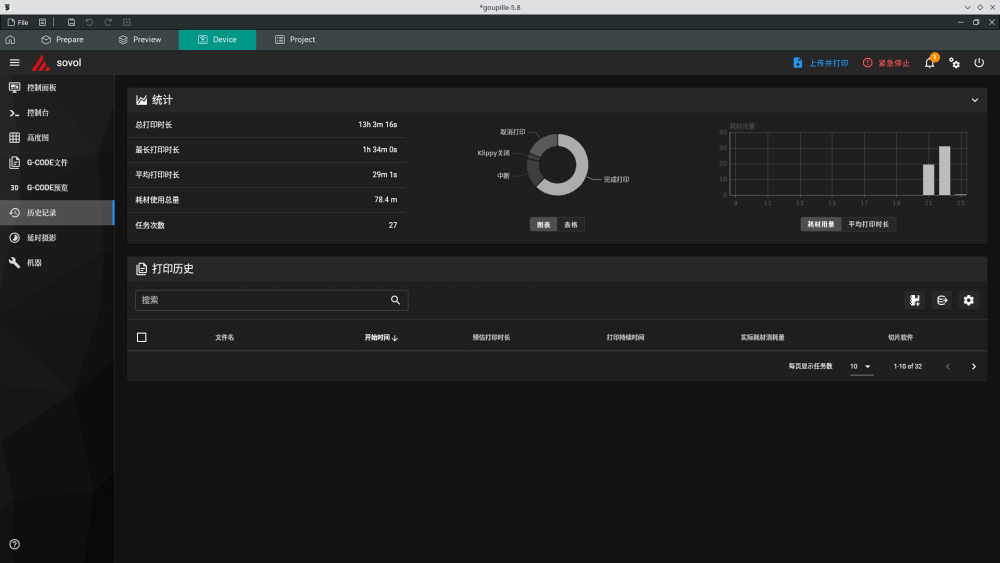
Task: Tick the select-all checkbox in table header
Action: coord(142,337)
